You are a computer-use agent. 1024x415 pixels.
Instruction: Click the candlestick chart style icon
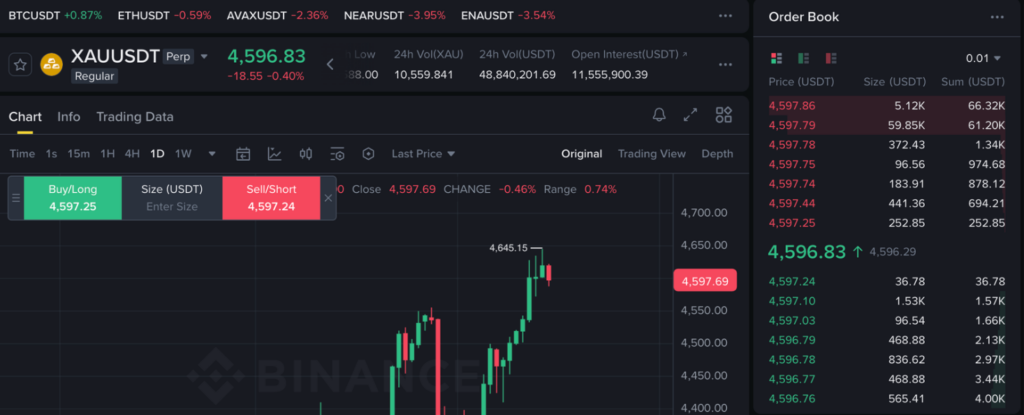tap(306, 154)
